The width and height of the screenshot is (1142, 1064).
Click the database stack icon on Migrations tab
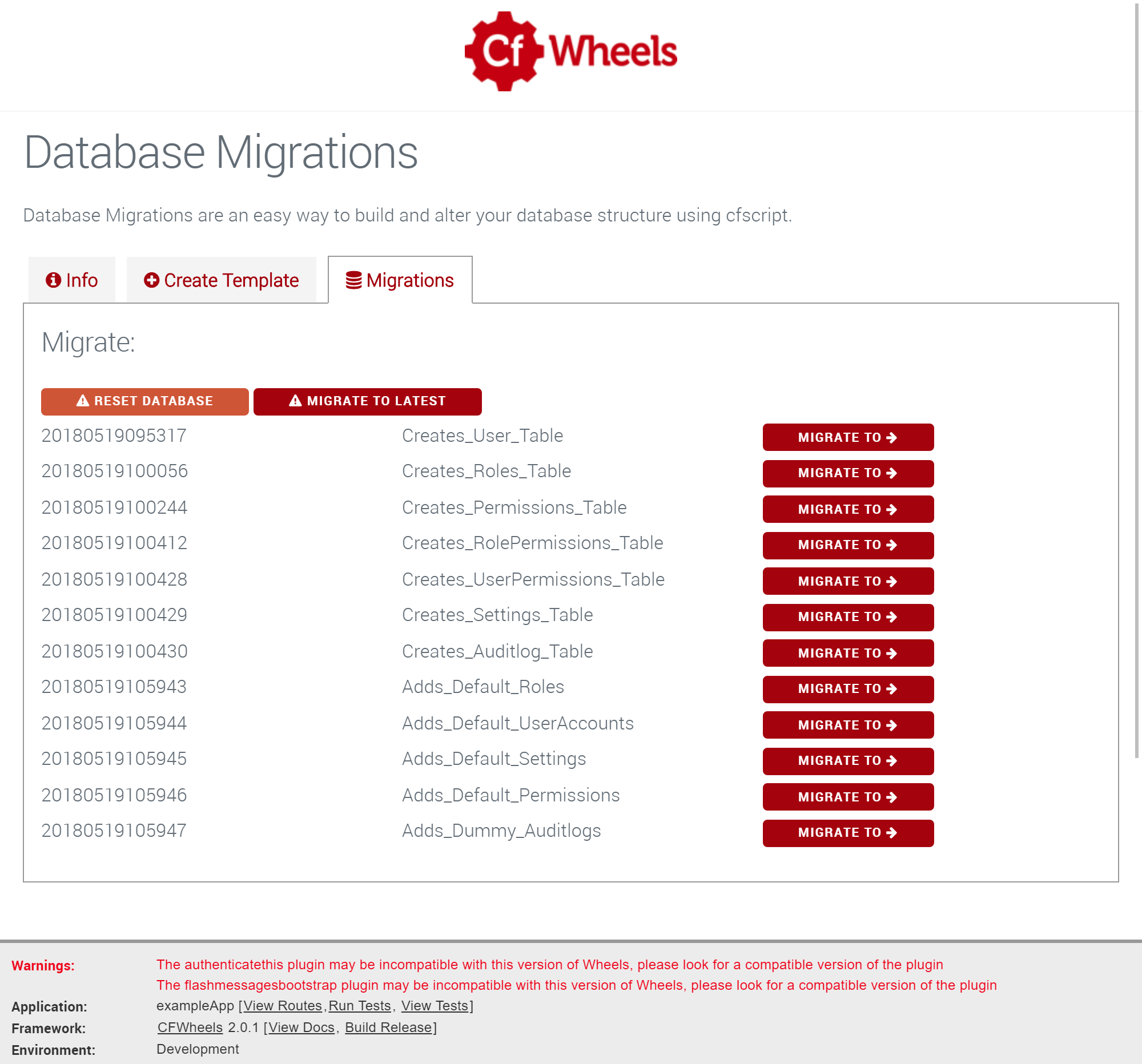click(352, 280)
